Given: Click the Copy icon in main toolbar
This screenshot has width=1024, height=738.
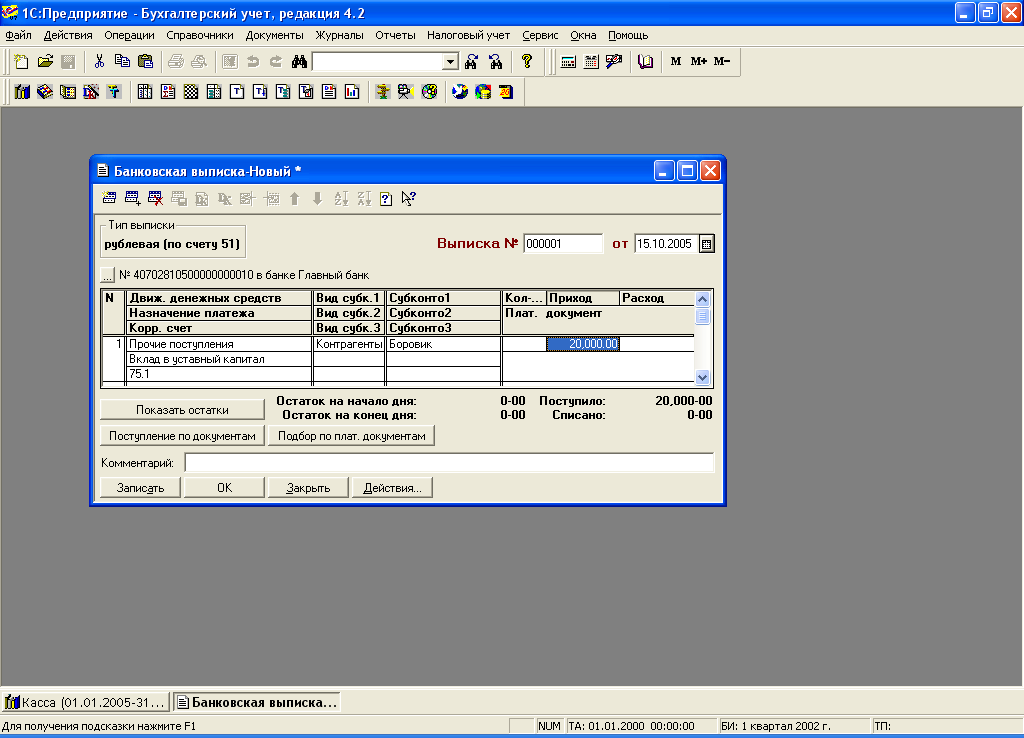Looking at the screenshot, I should [122, 61].
